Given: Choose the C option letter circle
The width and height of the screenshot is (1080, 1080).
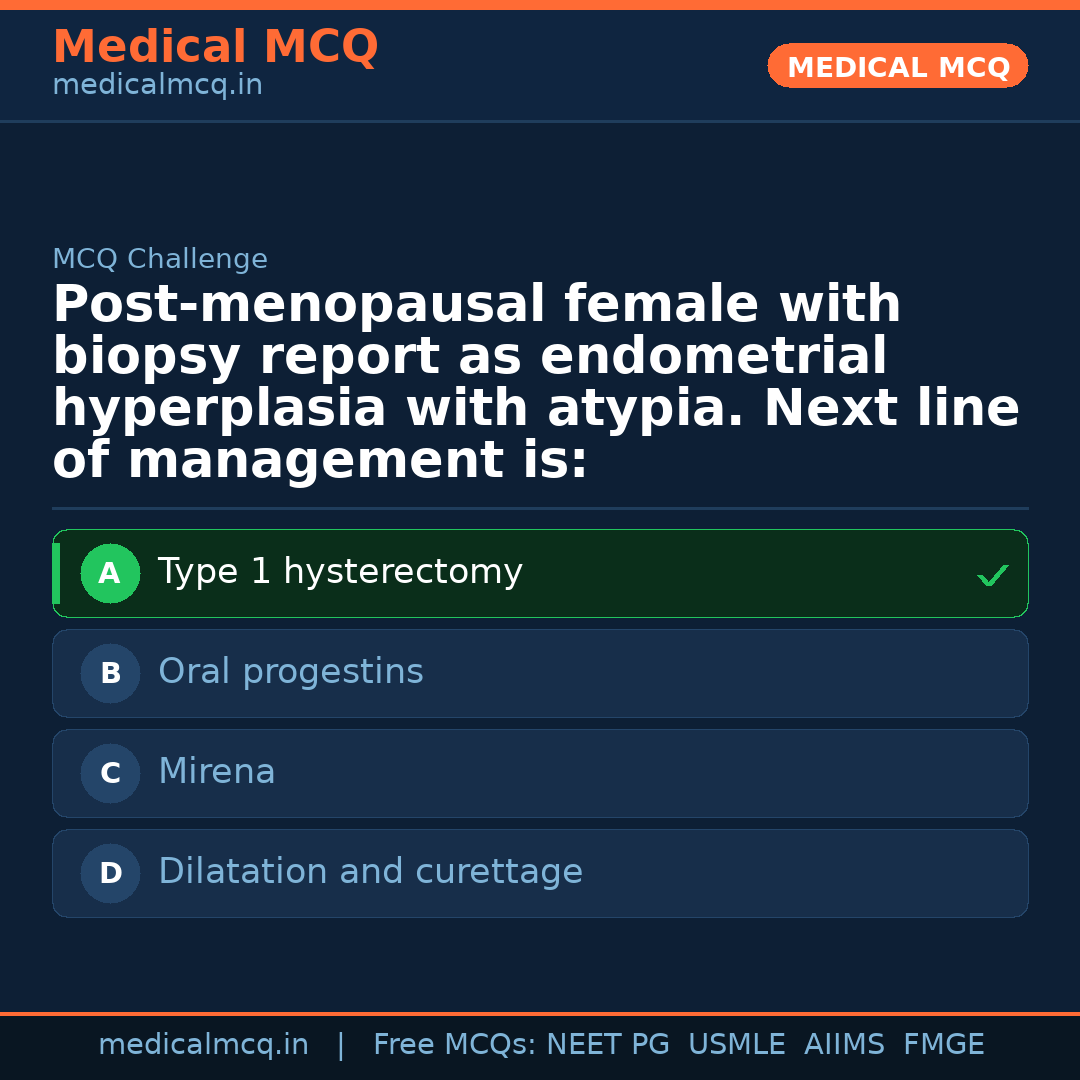Looking at the screenshot, I should click(110, 774).
